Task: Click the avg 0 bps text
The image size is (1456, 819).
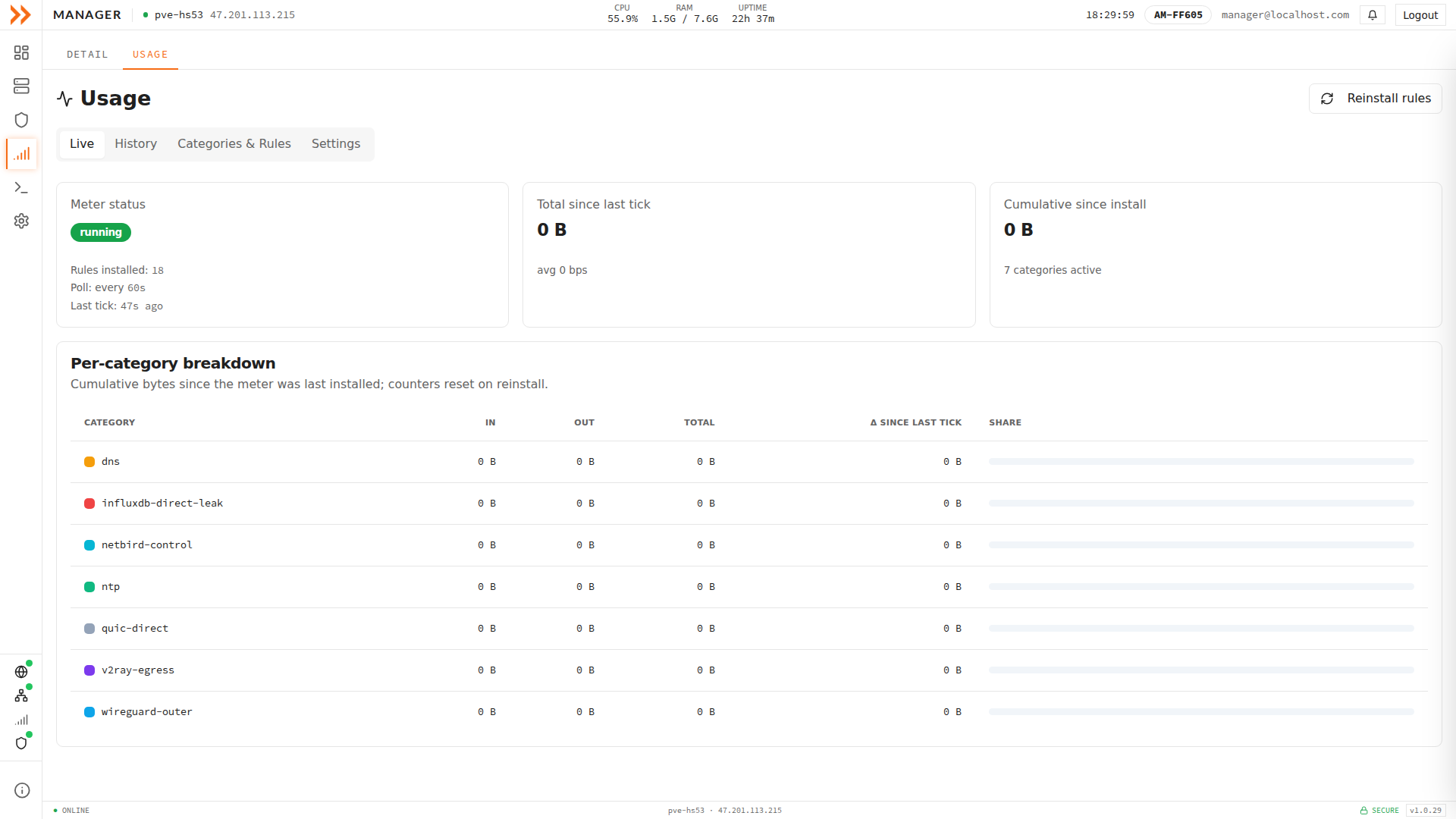Action: pyautogui.click(x=562, y=271)
